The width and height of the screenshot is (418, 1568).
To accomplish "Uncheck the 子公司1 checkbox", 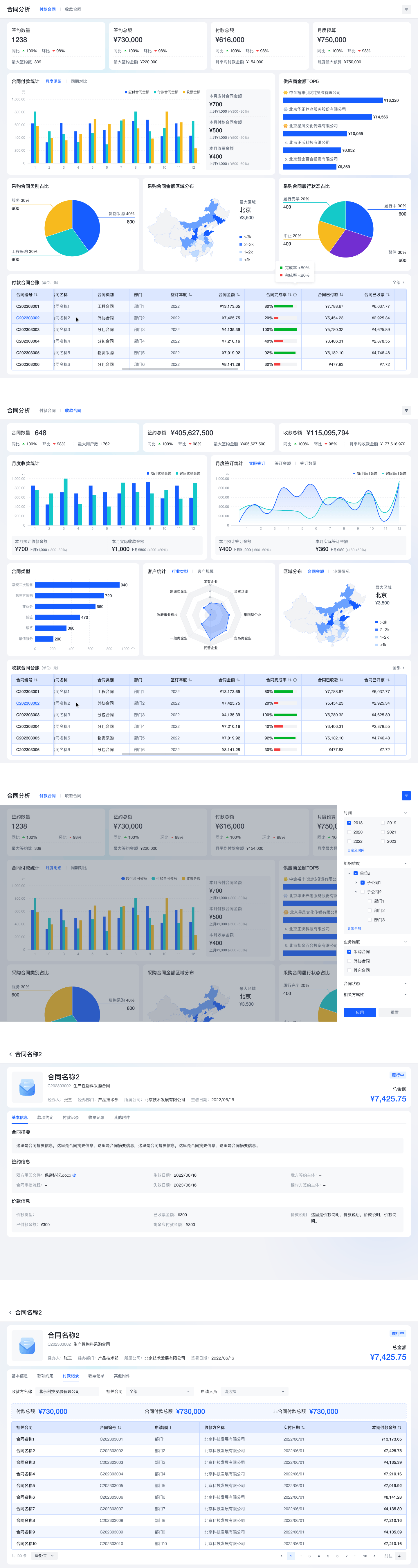I will click(x=363, y=883).
